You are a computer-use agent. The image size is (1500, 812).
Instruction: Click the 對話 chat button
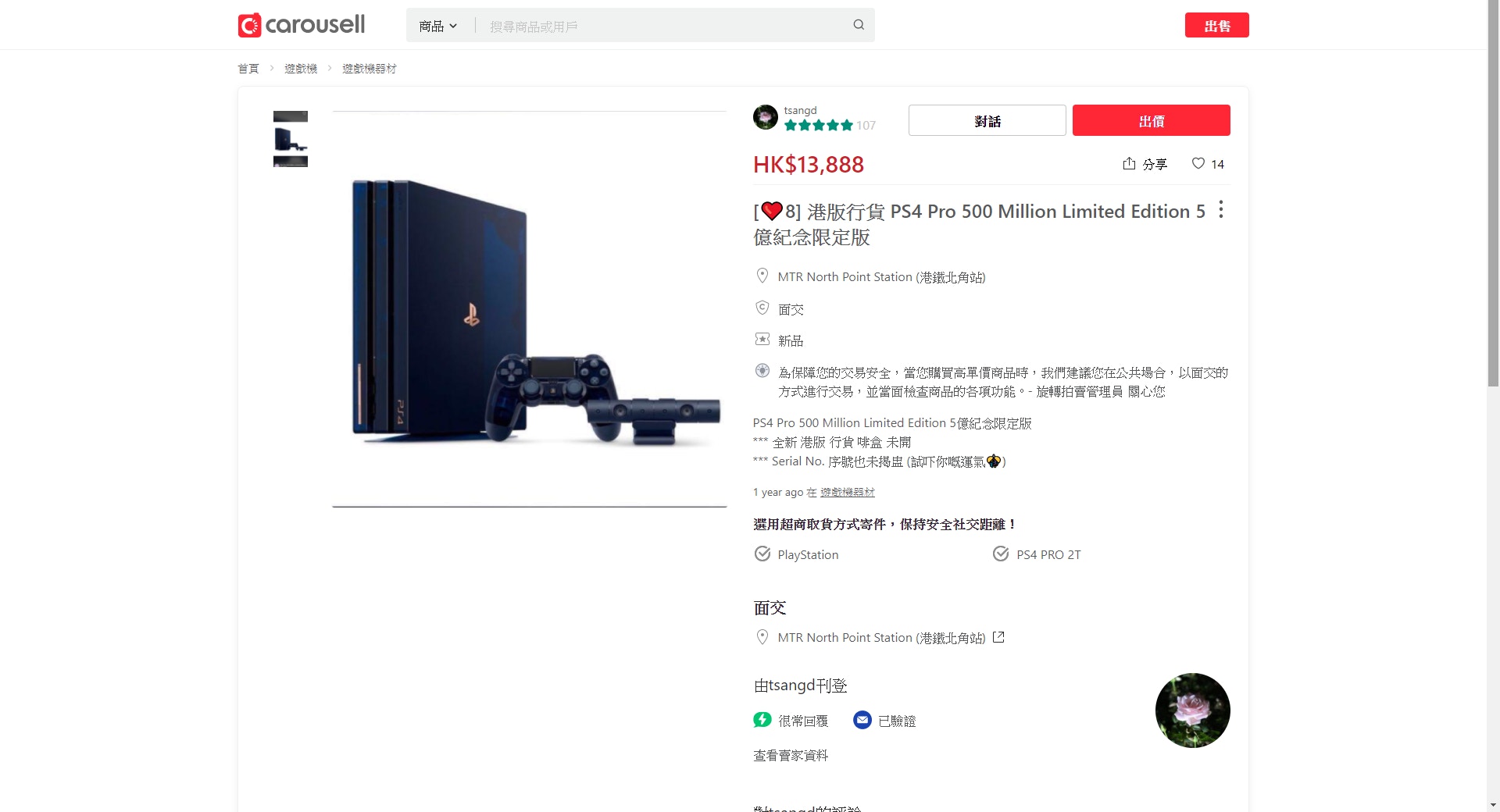[987, 120]
